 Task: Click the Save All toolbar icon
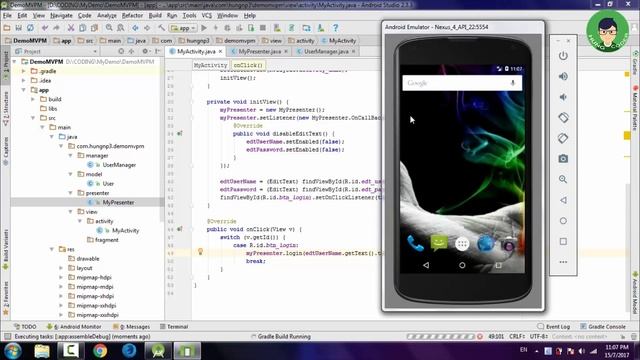(18, 28)
